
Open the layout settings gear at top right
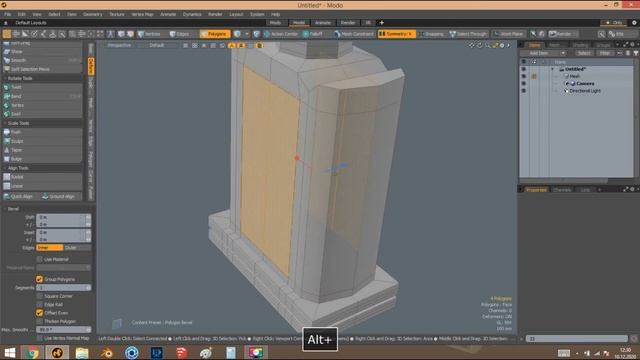[634, 23]
